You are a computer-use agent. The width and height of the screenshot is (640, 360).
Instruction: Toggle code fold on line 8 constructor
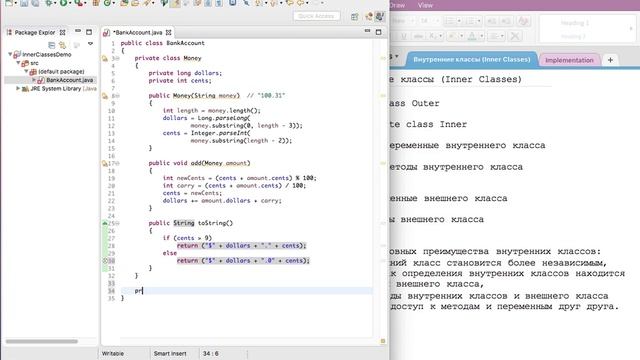pos(118,96)
